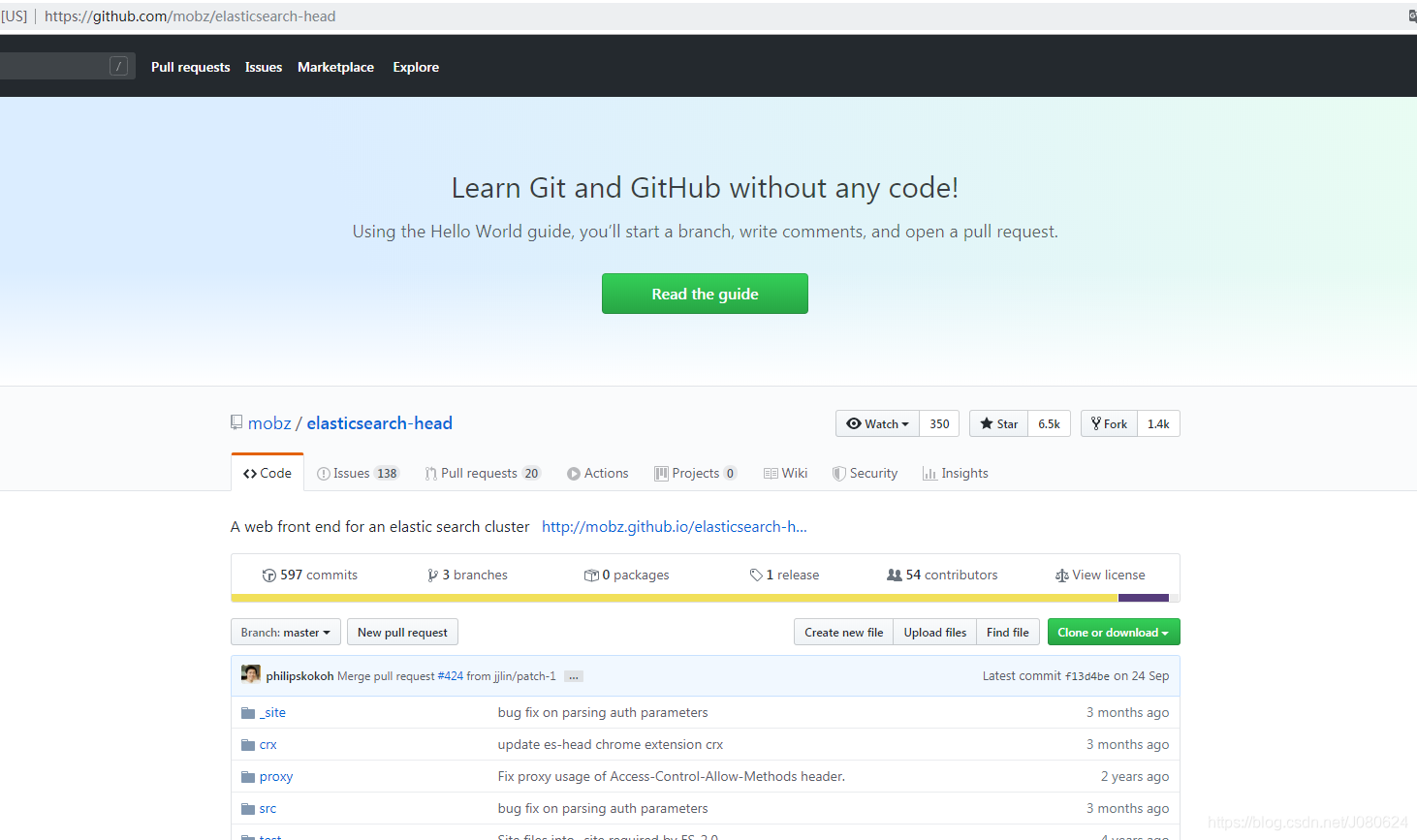
Task: Open 'Fix proxy usage of Access-Control-Allow-Methods header' commit
Action: [672, 777]
